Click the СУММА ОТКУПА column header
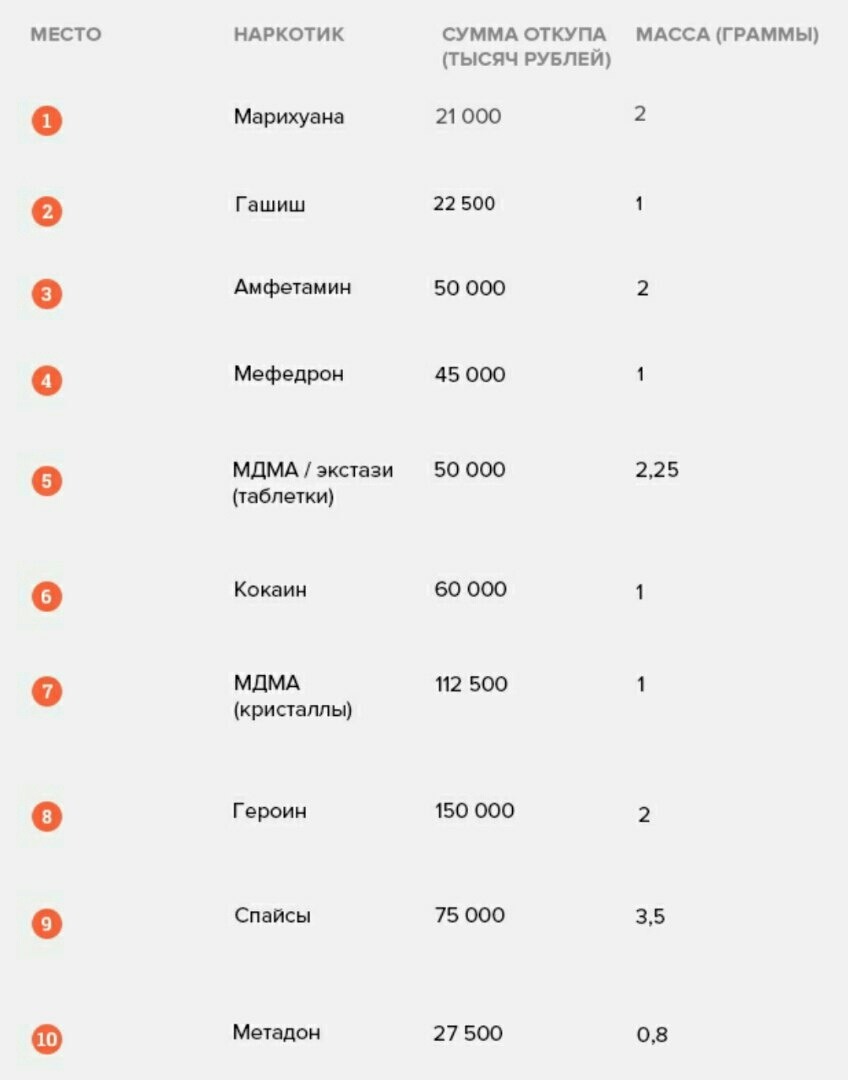The height and width of the screenshot is (1080, 848). [525, 47]
